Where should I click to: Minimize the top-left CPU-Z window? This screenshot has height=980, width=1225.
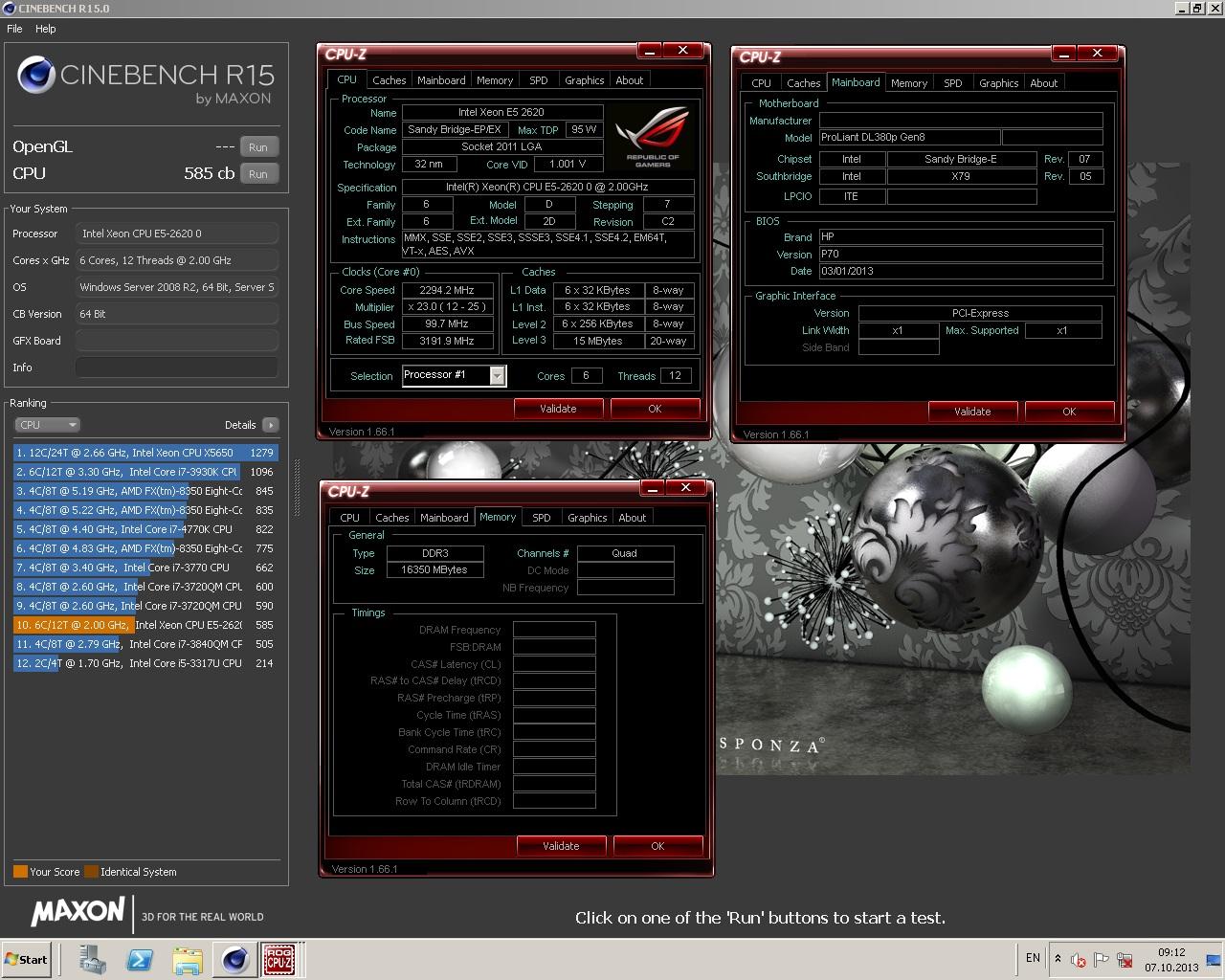pos(649,52)
